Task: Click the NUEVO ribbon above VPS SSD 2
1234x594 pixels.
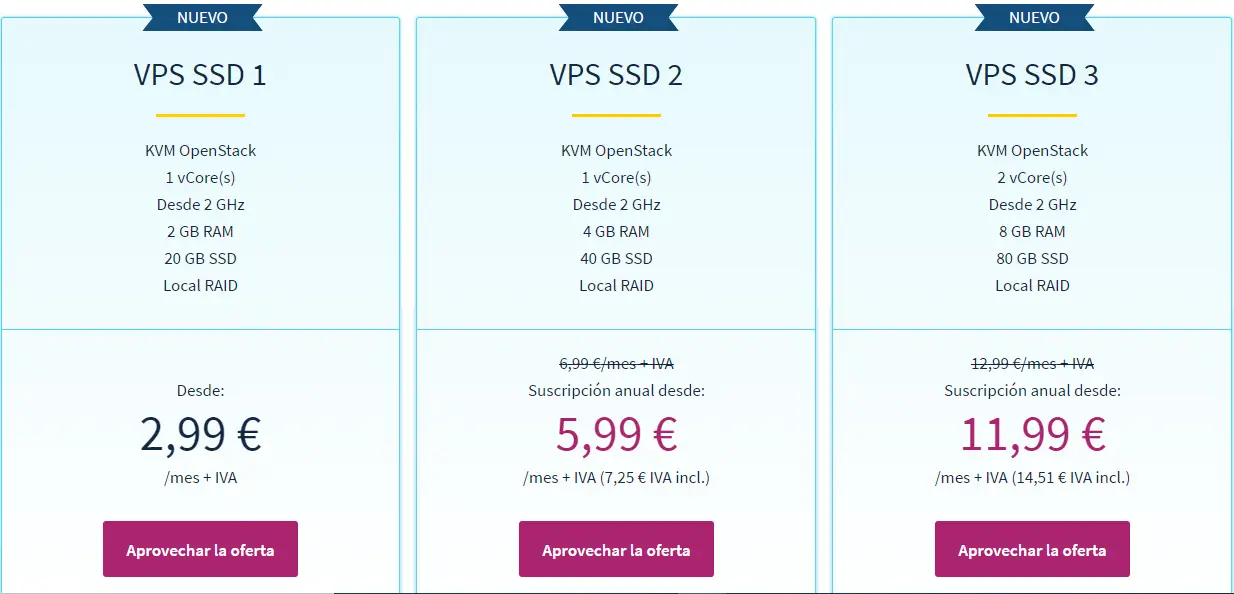Action: (617, 17)
